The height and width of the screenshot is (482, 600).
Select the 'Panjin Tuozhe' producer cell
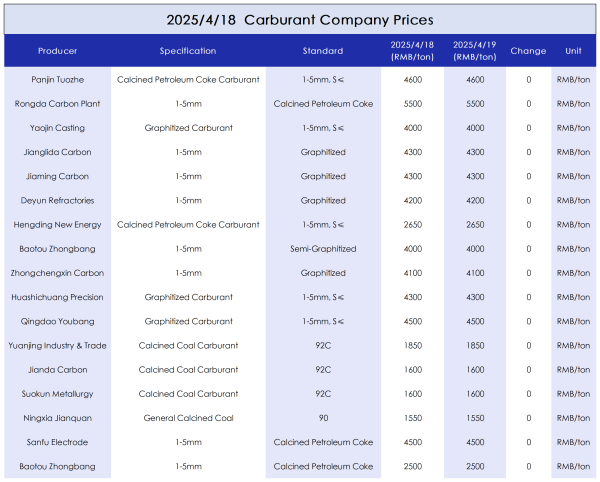point(57,80)
